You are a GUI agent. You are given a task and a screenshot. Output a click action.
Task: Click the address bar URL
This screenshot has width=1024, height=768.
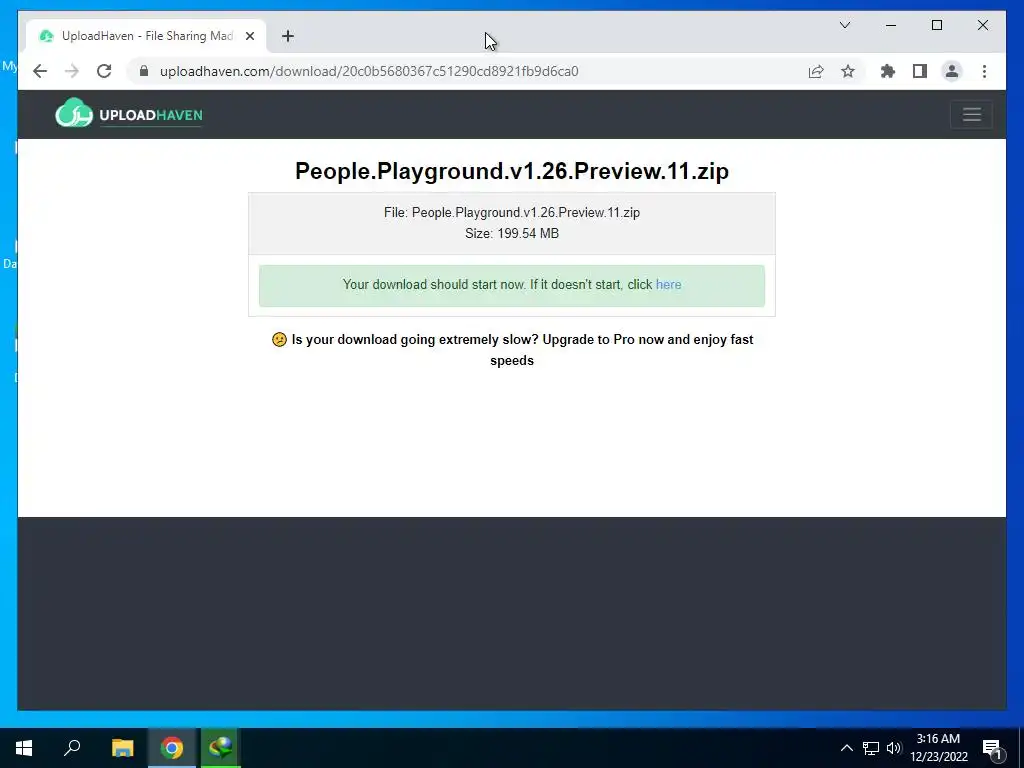pyautogui.click(x=369, y=71)
